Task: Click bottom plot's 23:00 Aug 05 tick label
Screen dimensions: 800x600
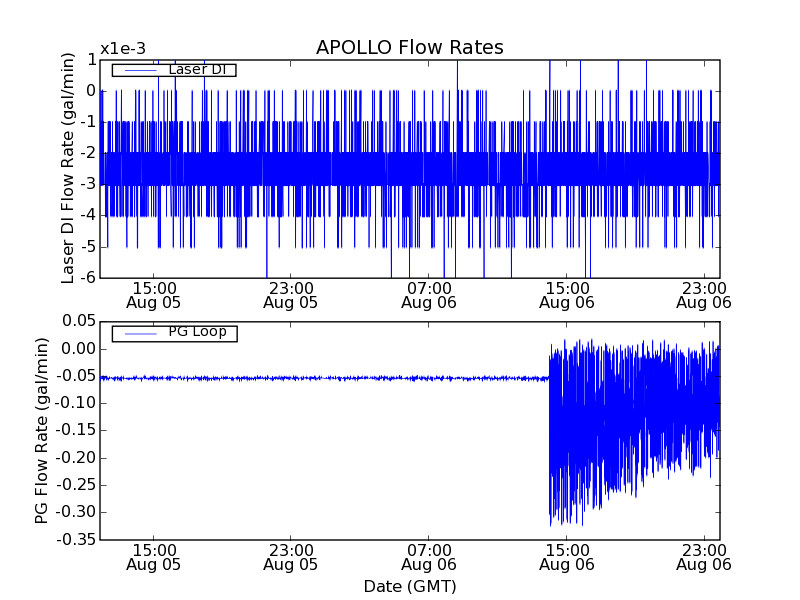Action: point(291,556)
